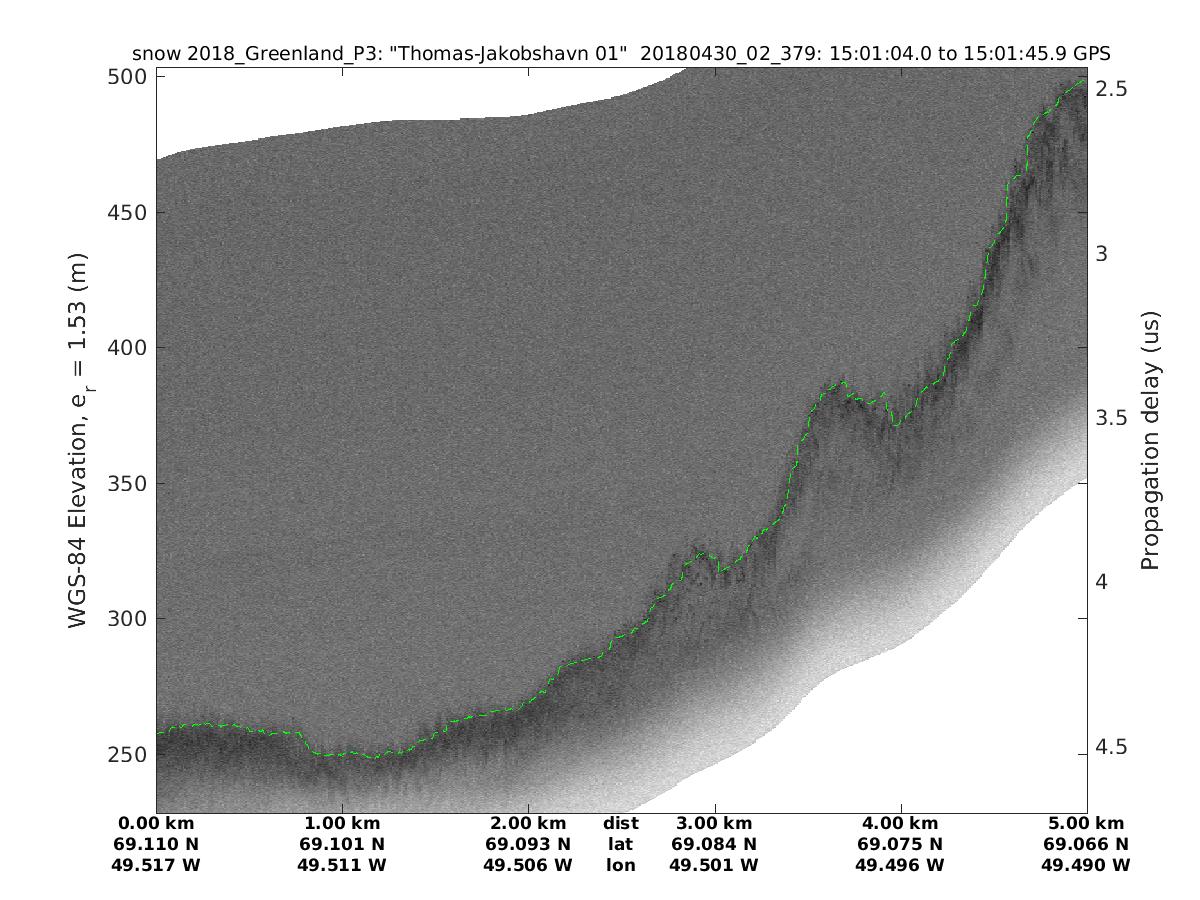Click the 0.00 km distance label

156,824
